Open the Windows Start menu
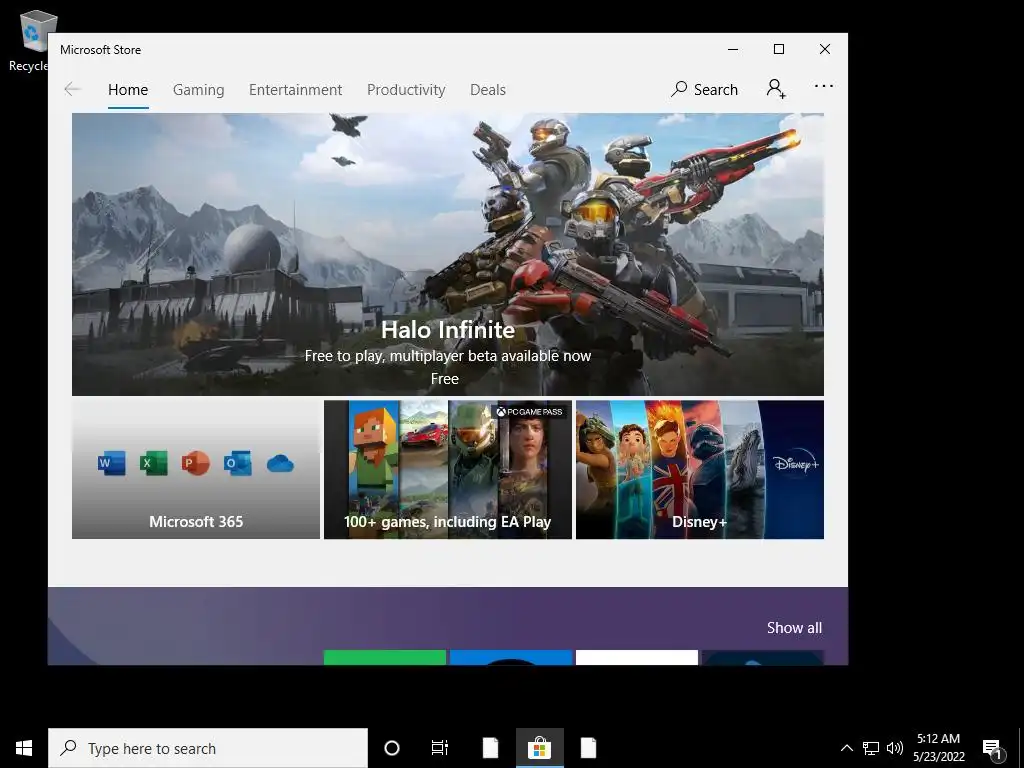The image size is (1024, 768). coord(24,748)
